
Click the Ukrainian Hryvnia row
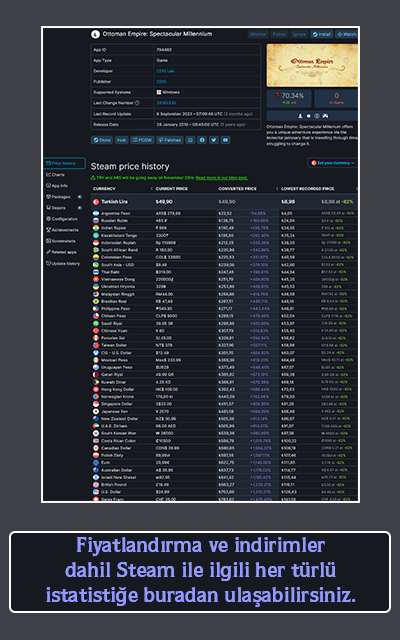click(x=224, y=287)
